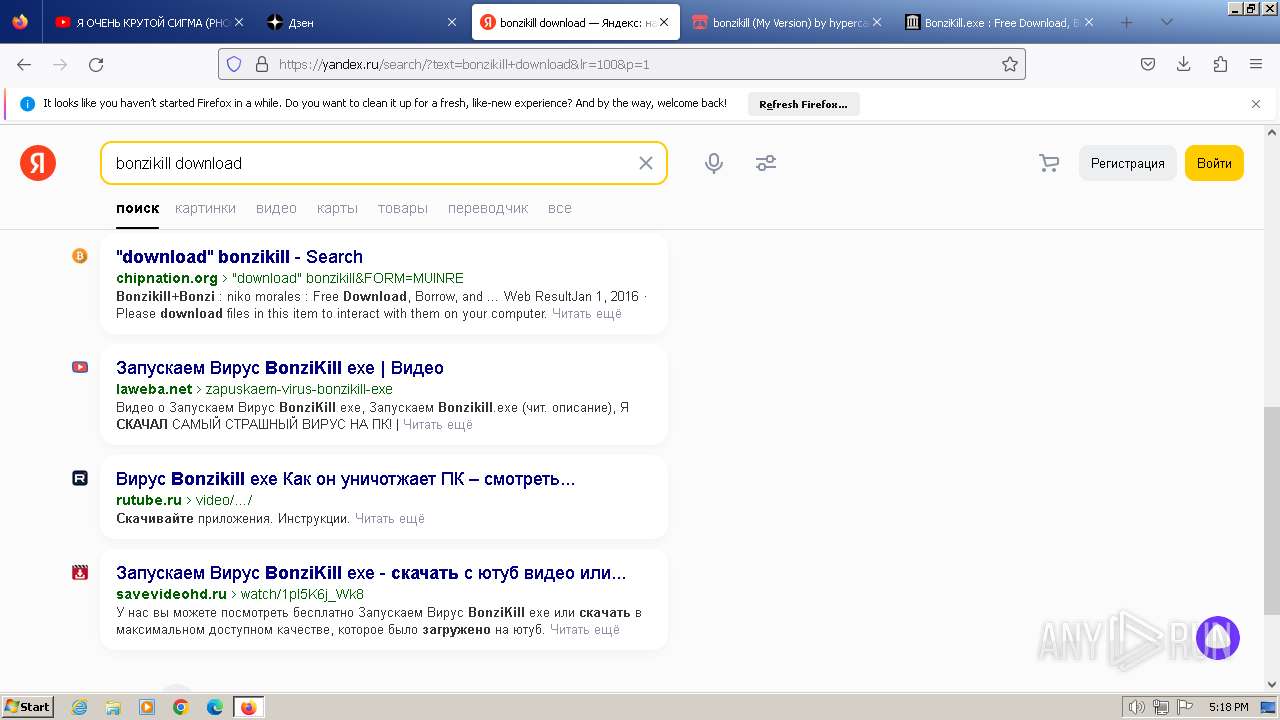The image size is (1280, 720).
Task: Dismiss the Refresh Firefox notification bar
Action: click(x=1256, y=104)
